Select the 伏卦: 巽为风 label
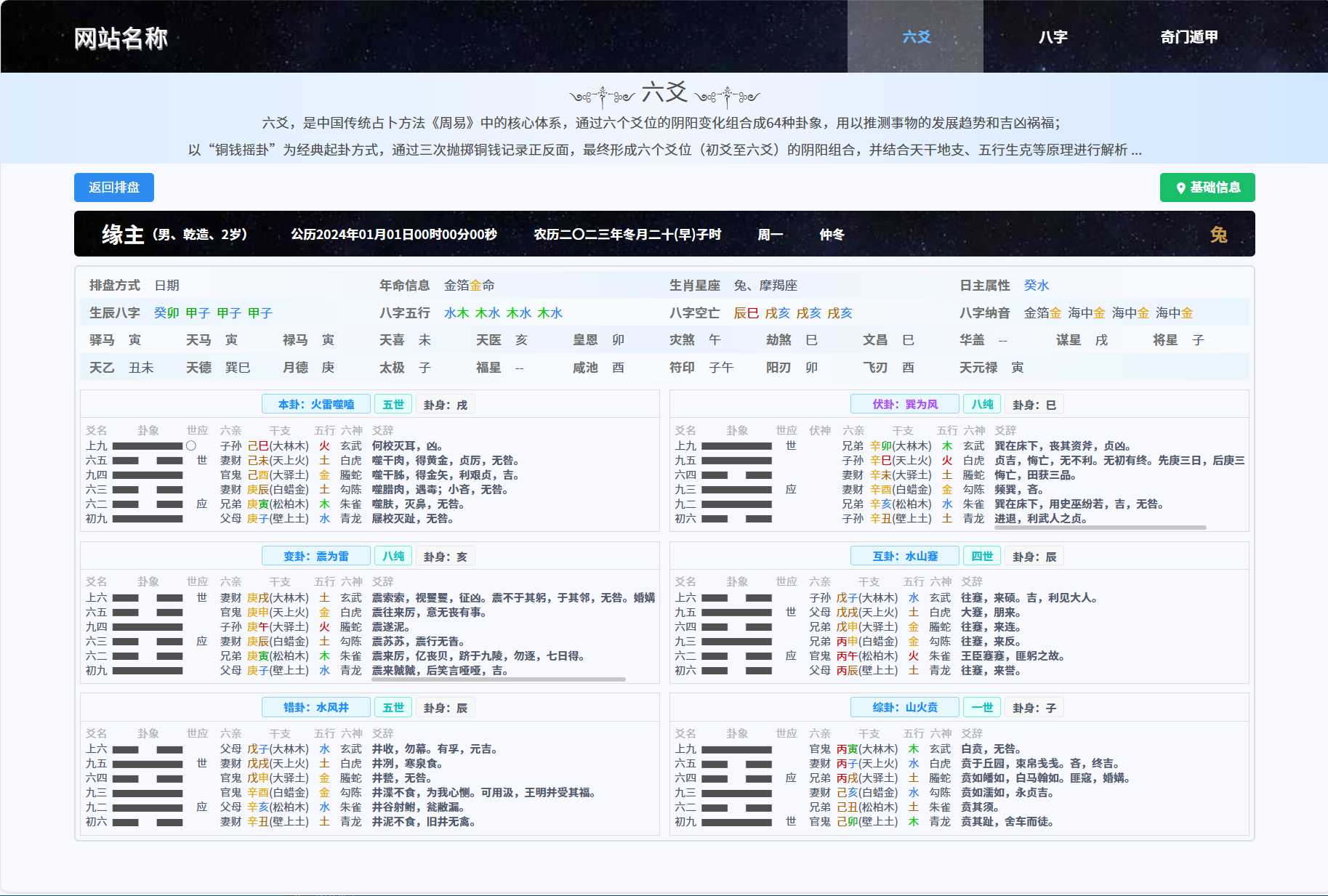The width and height of the screenshot is (1328, 896). click(x=905, y=404)
